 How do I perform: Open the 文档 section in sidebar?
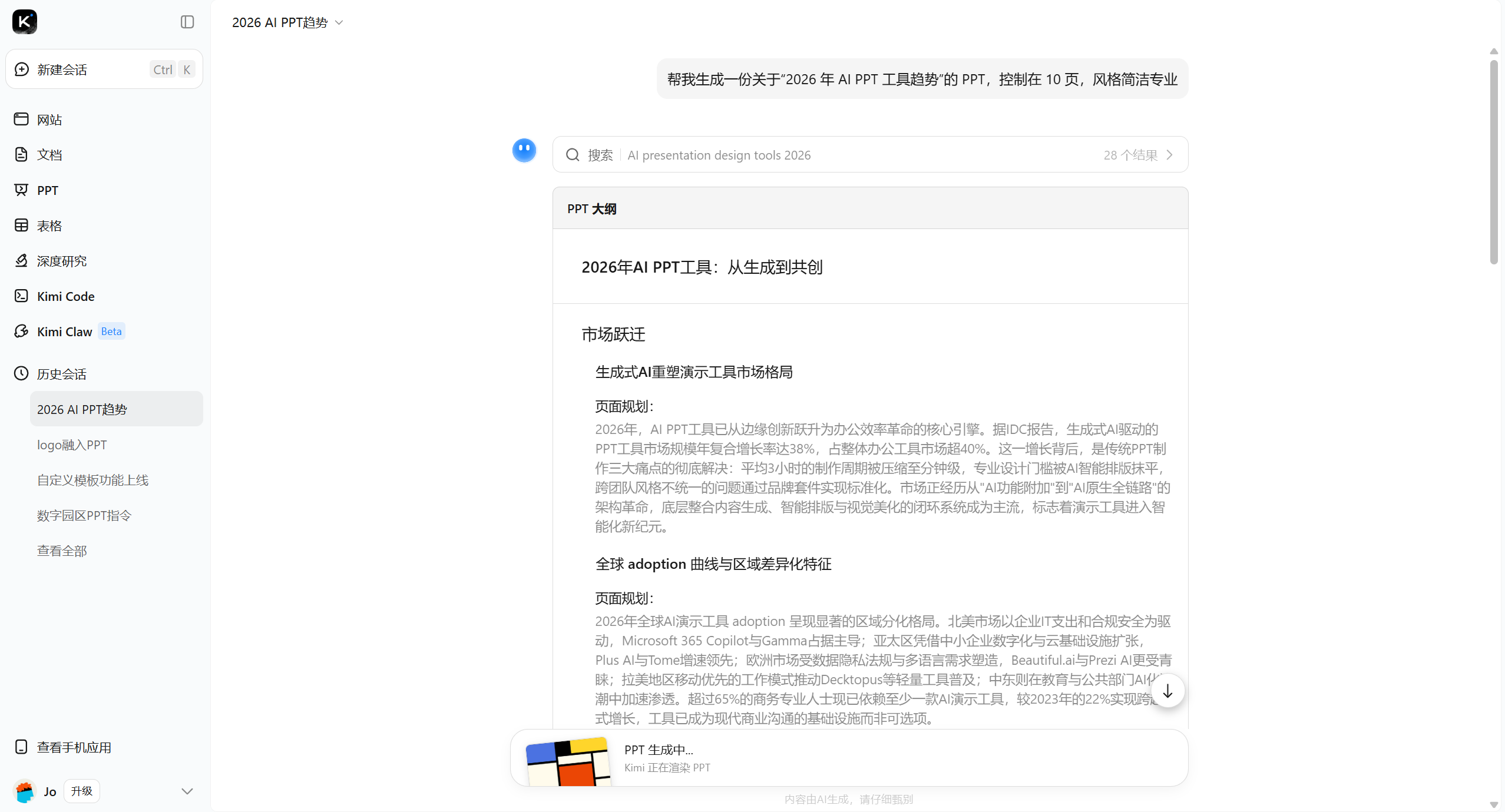49,155
